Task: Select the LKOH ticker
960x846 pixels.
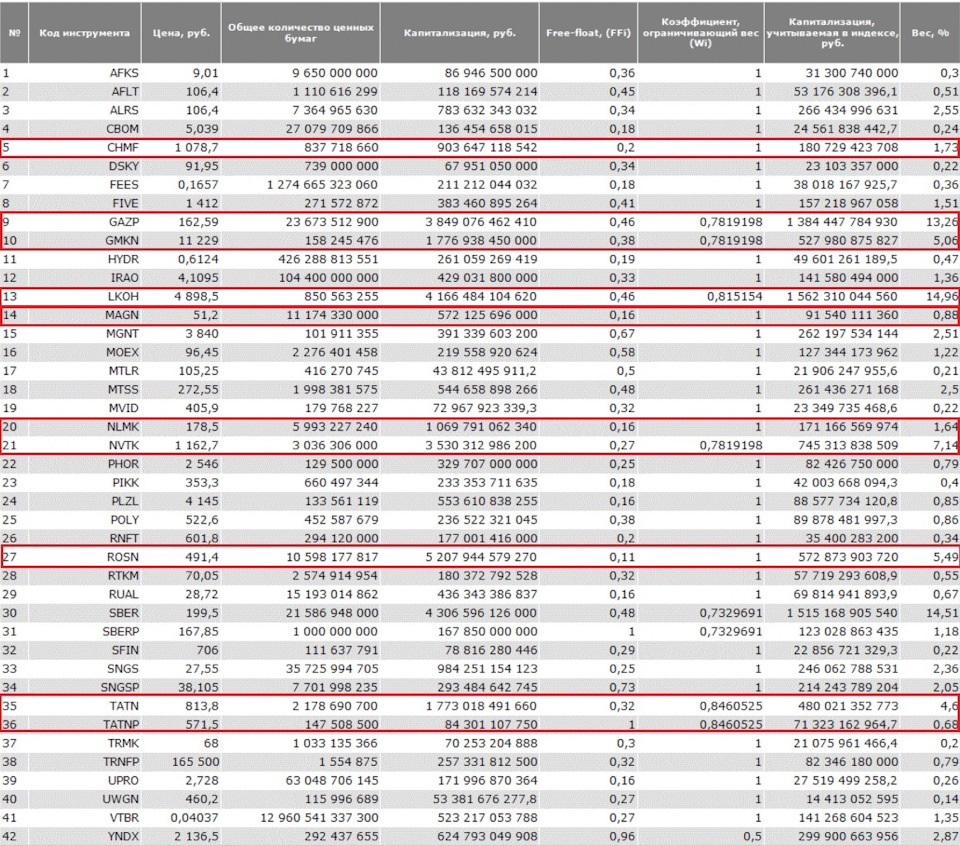Action: click(x=123, y=297)
